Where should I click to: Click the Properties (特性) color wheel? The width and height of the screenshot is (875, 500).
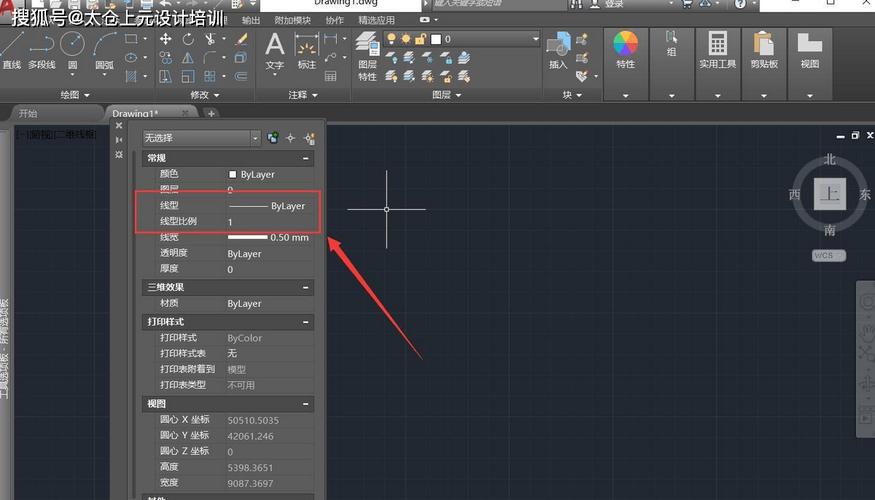tap(625, 46)
